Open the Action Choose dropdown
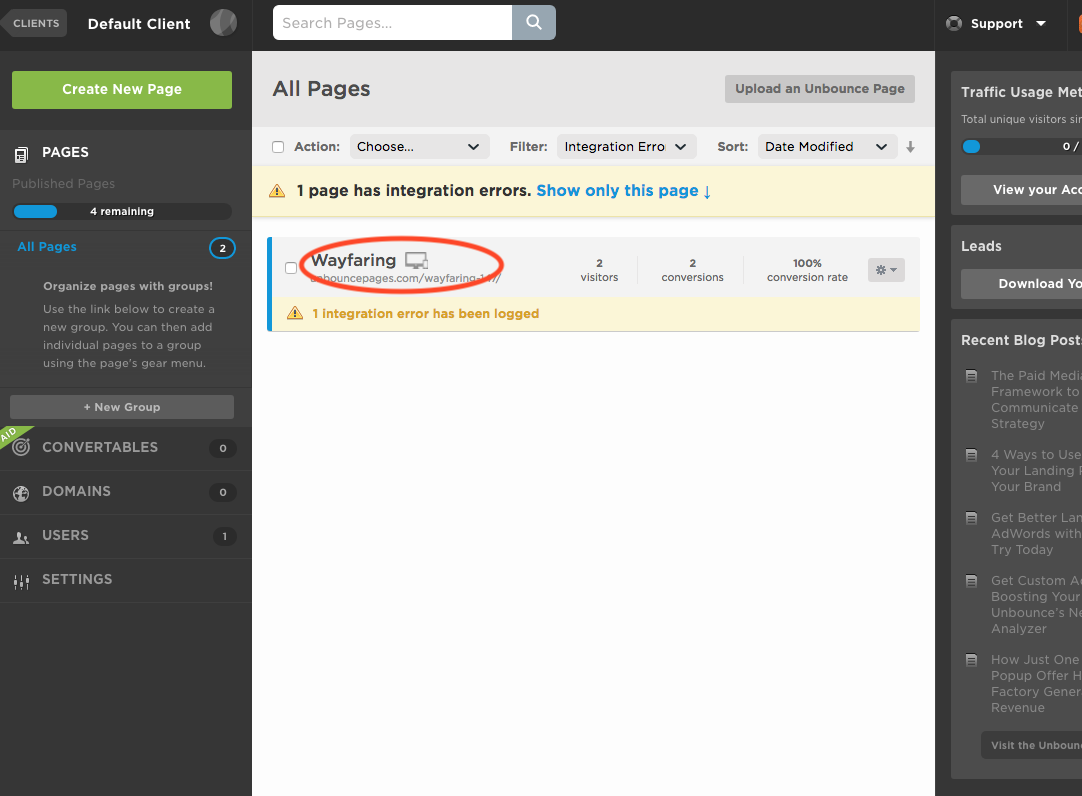The width and height of the screenshot is (1082, 796). [x=420, y=147]
